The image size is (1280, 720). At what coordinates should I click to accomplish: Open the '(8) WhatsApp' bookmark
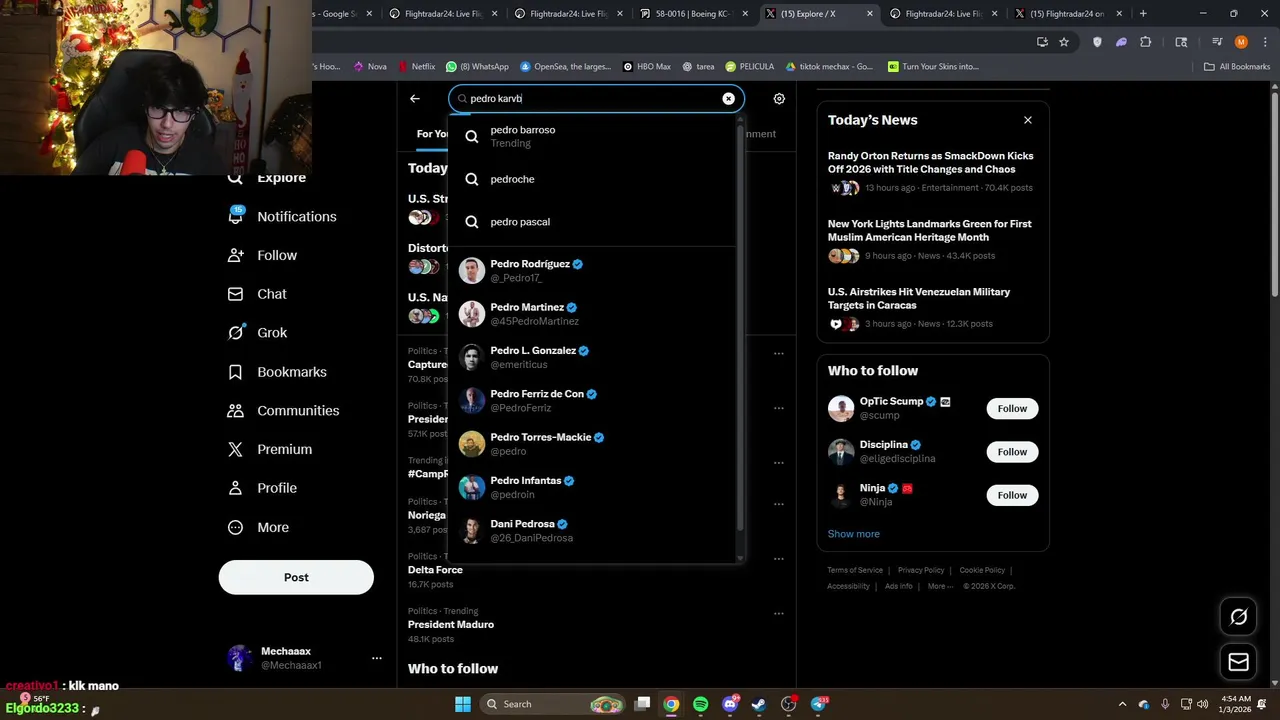[x=477, y=67]
